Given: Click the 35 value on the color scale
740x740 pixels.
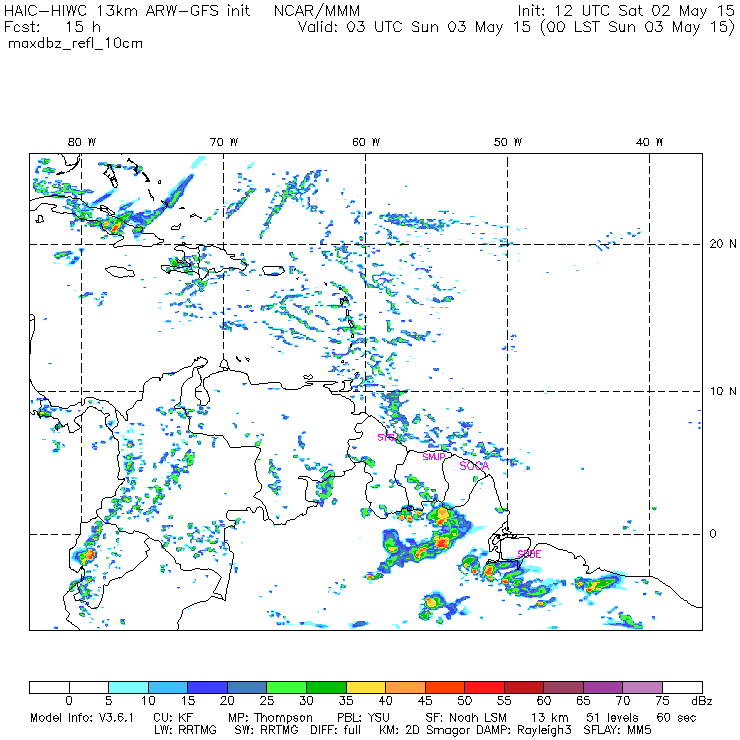Looking at the screenshot, I should point(346,701).
